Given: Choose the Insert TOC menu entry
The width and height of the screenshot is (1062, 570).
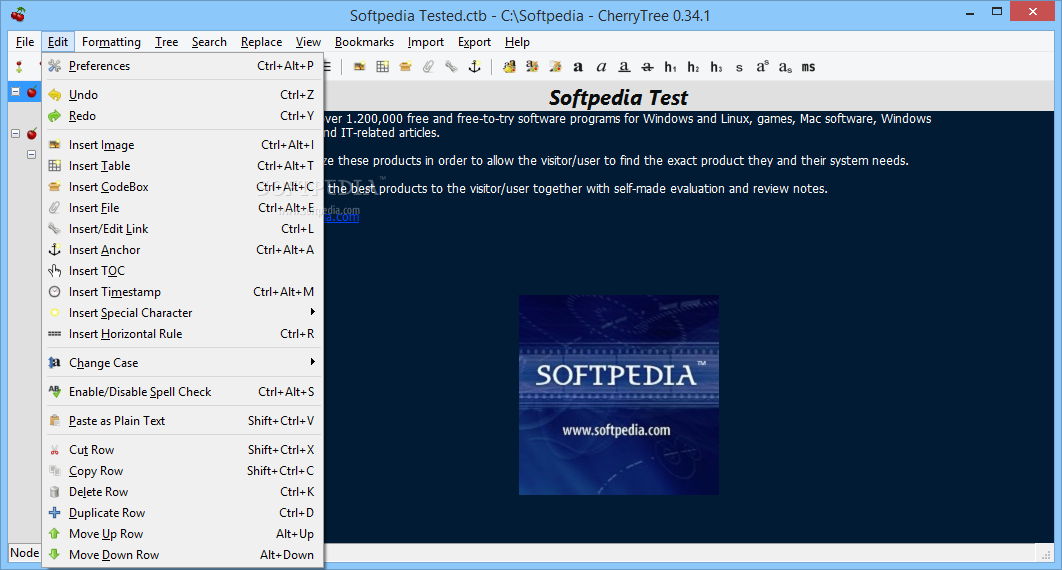Looking at the screenshot, I should click(183, 271).
